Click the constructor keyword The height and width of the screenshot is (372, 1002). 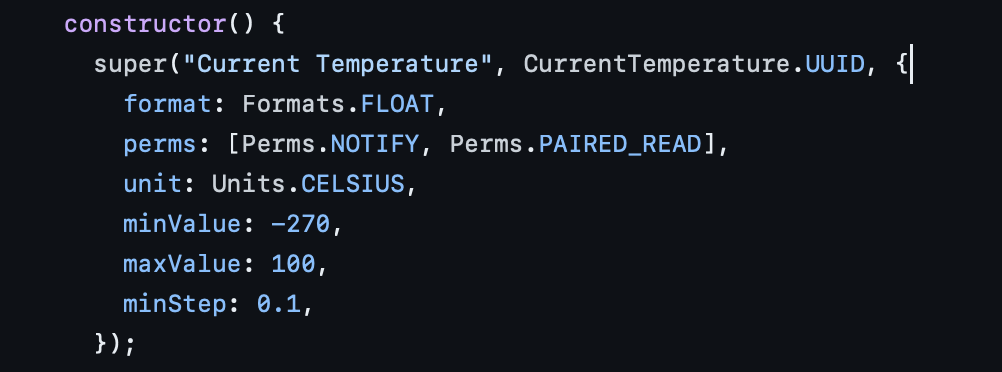tap(146, 25)
